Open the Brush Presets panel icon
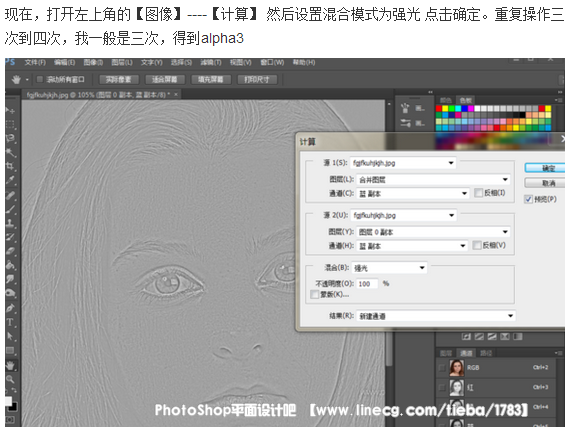 (x=405, y=108)
